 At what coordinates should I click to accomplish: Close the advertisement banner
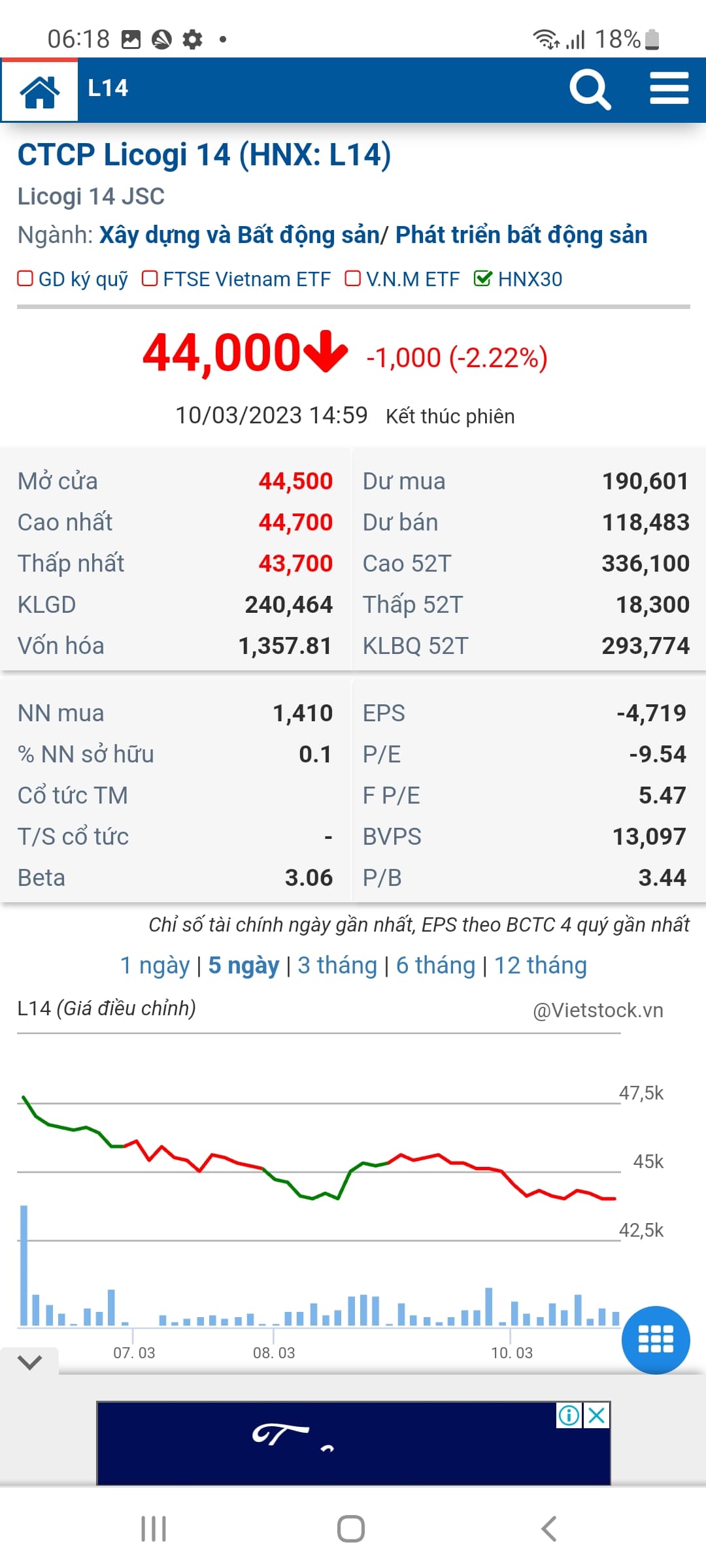(x=597, y=1416)
